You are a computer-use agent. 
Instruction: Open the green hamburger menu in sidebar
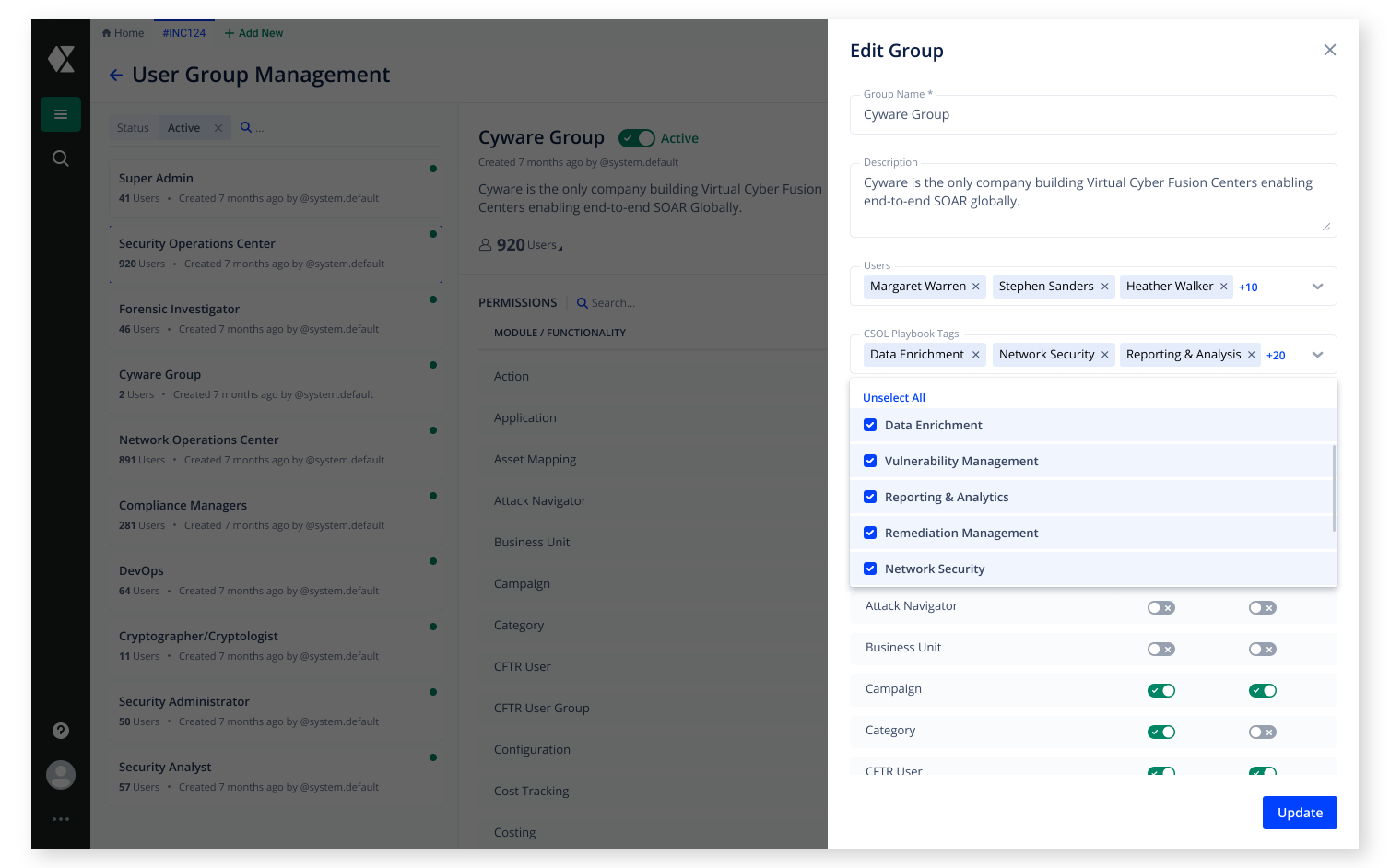coord(61,114)
